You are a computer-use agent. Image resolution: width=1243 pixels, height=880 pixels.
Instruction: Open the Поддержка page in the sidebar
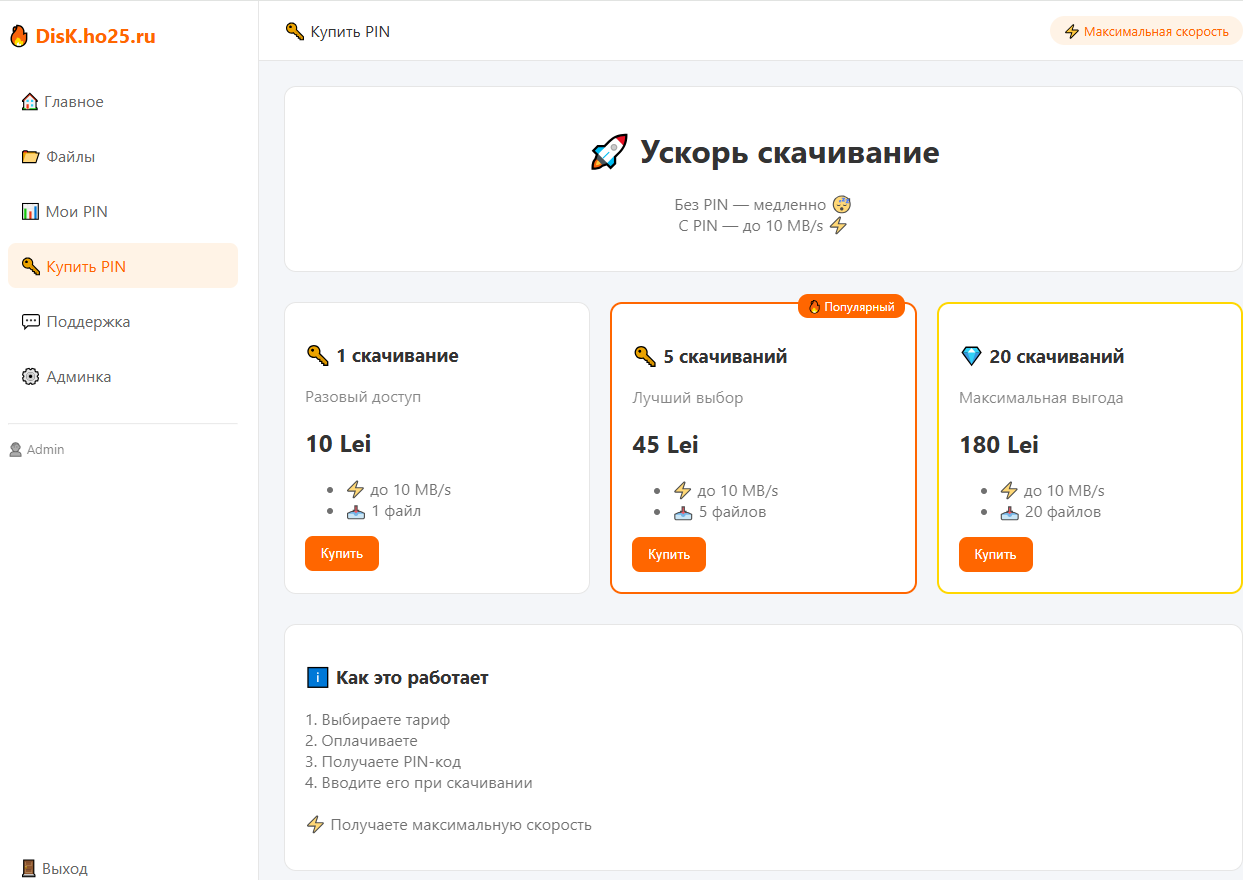88,322
